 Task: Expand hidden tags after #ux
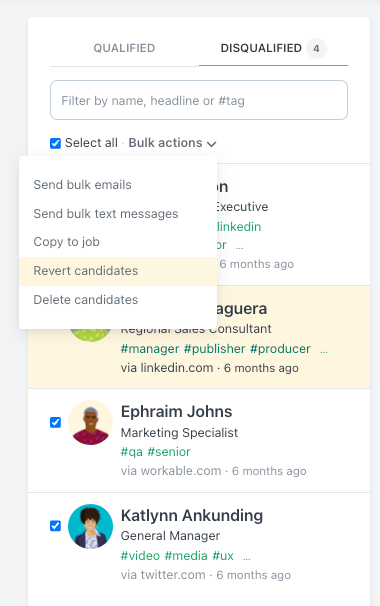pyautogui.click(x=247, y=558)
